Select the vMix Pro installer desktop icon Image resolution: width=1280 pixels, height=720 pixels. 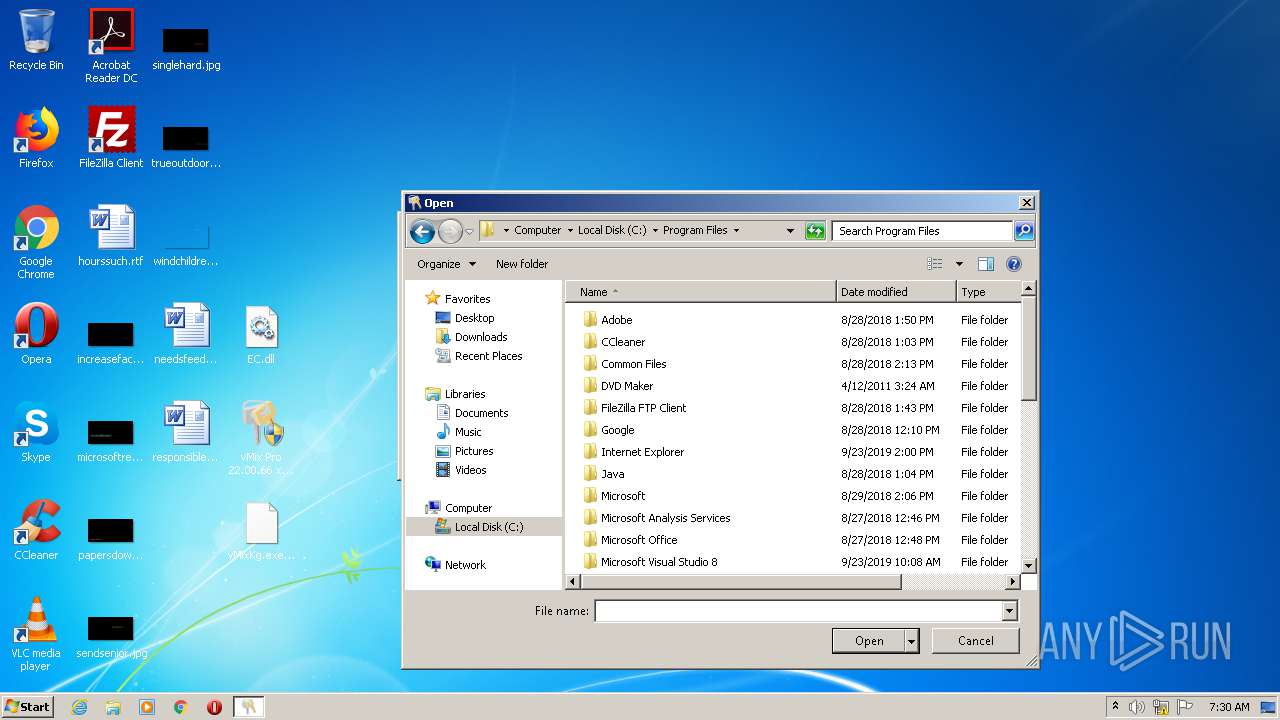[261, 438]
